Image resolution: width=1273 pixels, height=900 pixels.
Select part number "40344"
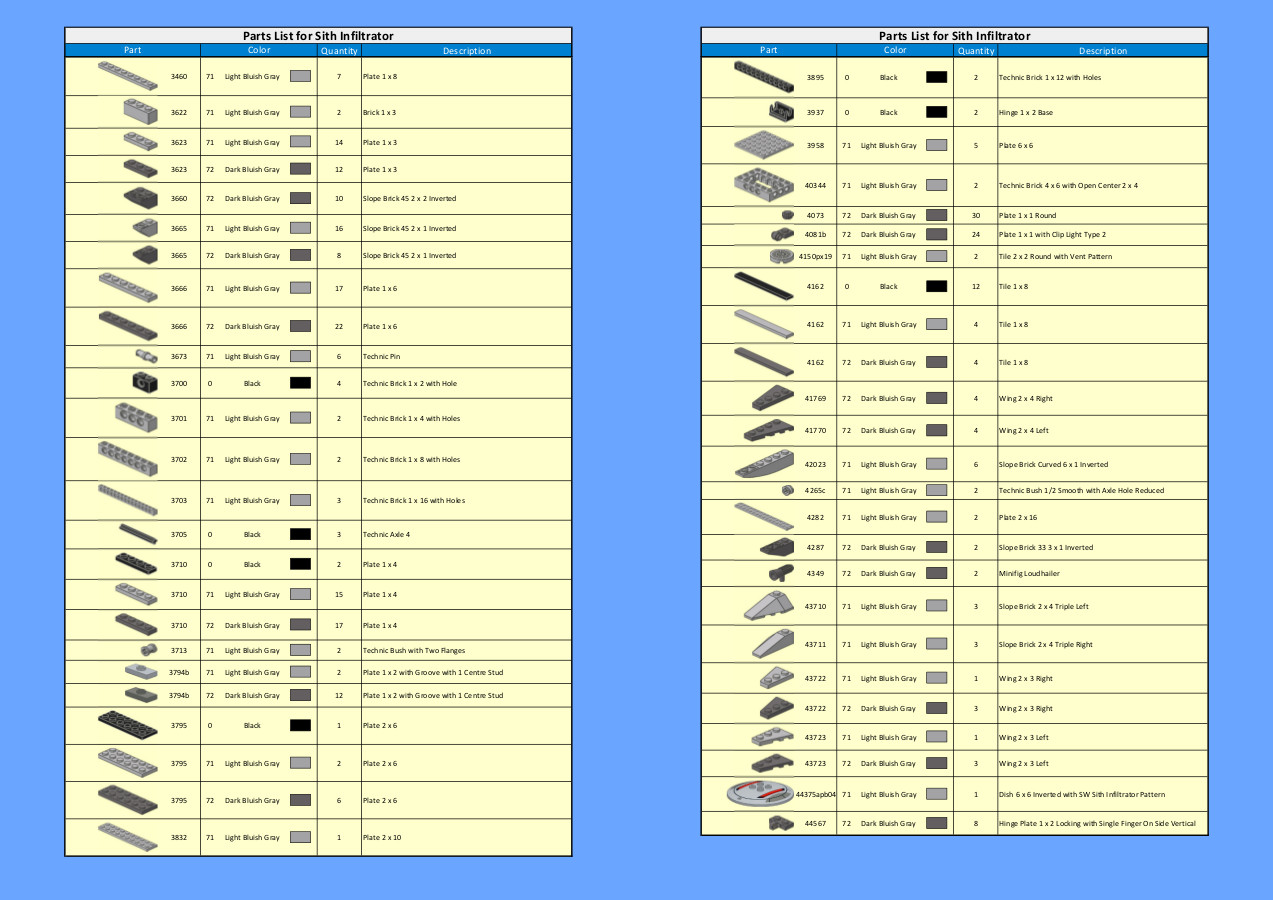coord(816,185)
